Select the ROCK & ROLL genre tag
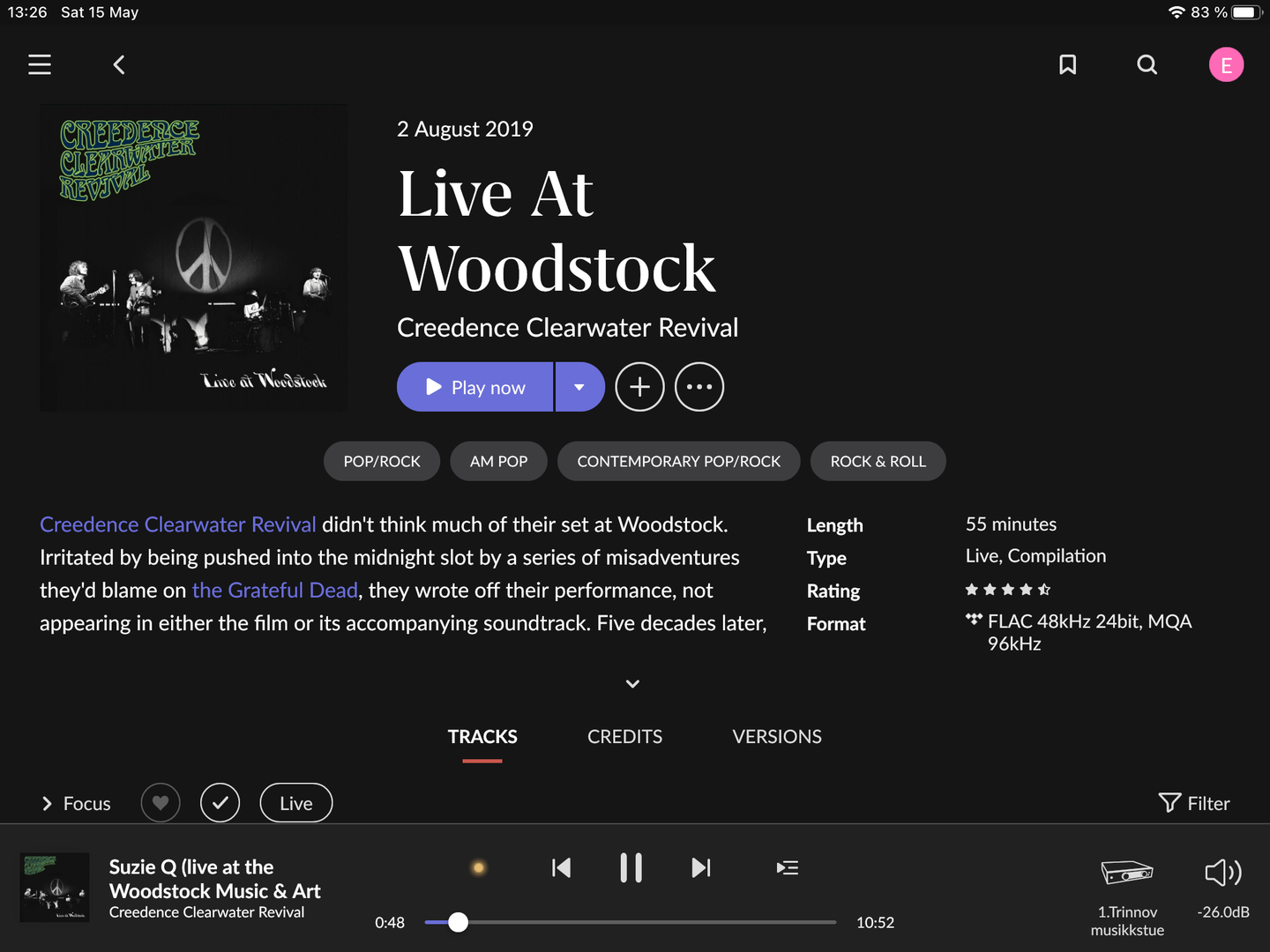 click(878, 461)
